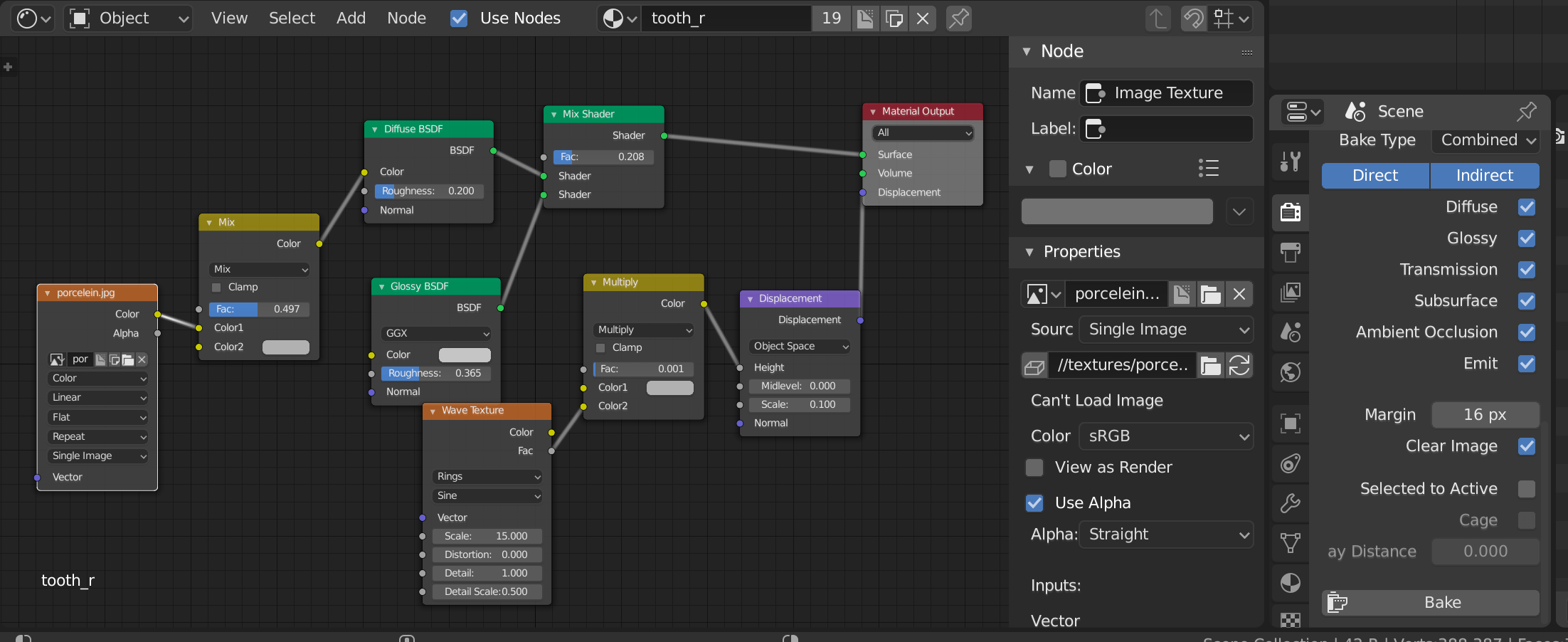
Task: Enable the node custom Color checkbox
Action: (x=1058, y=169)
